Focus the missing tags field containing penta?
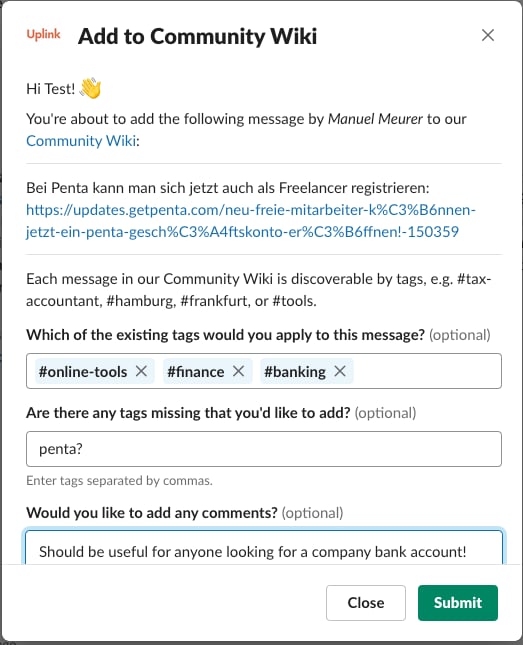 (x=264, y=449)
